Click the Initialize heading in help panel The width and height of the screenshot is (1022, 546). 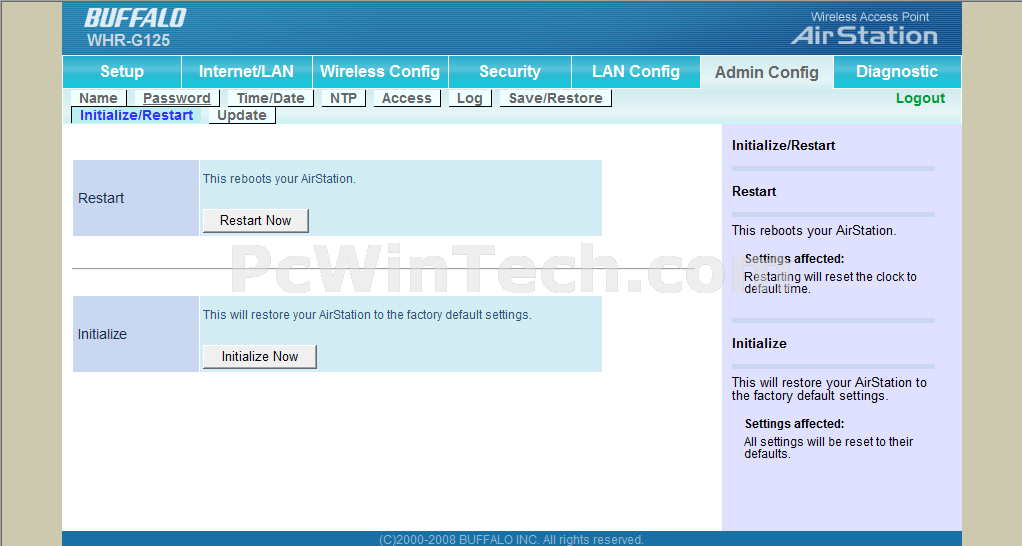click(759, 343)
